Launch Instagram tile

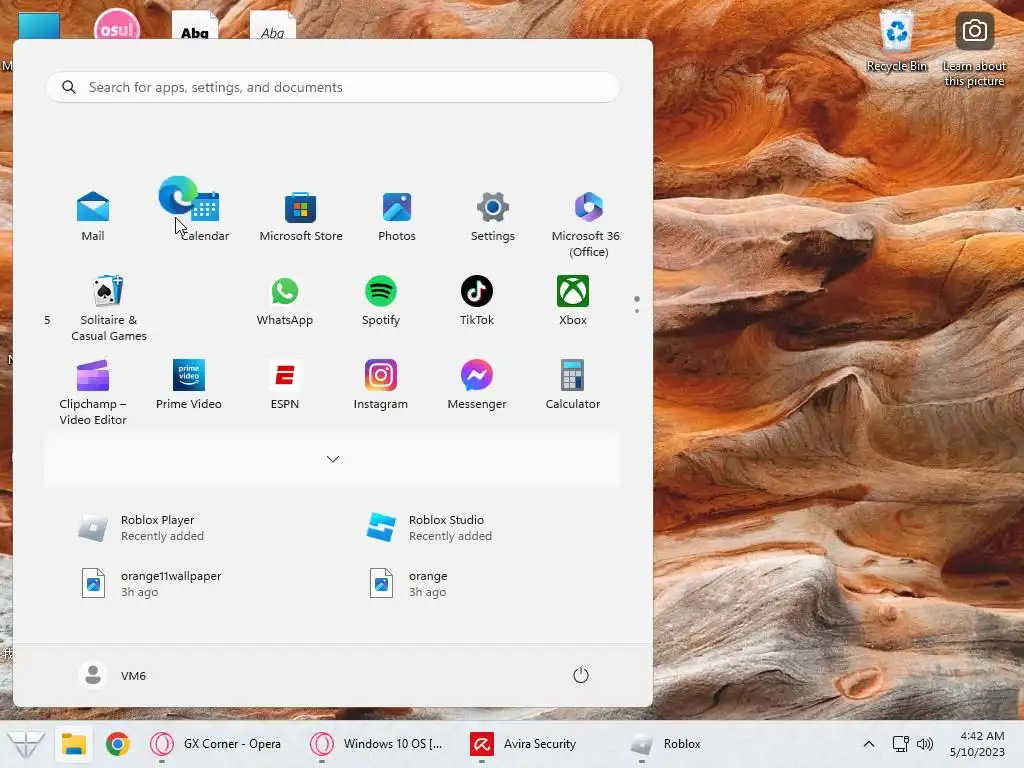point(381,385)
